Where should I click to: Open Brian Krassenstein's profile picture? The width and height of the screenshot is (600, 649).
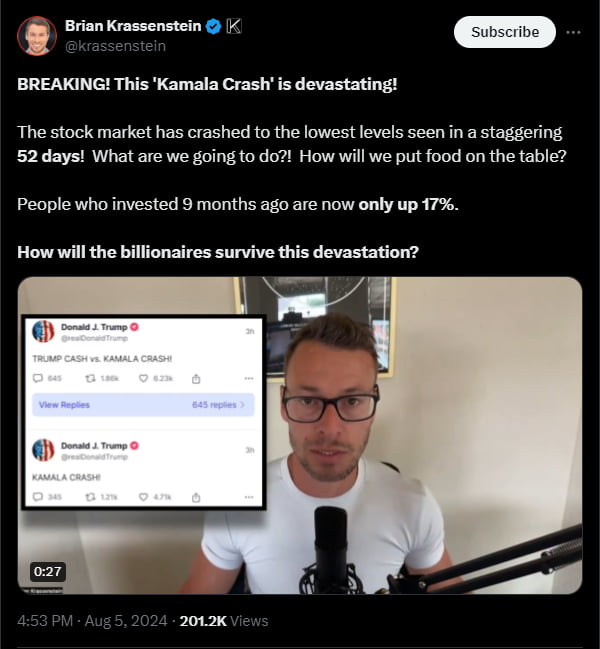(x=37, y=36)
